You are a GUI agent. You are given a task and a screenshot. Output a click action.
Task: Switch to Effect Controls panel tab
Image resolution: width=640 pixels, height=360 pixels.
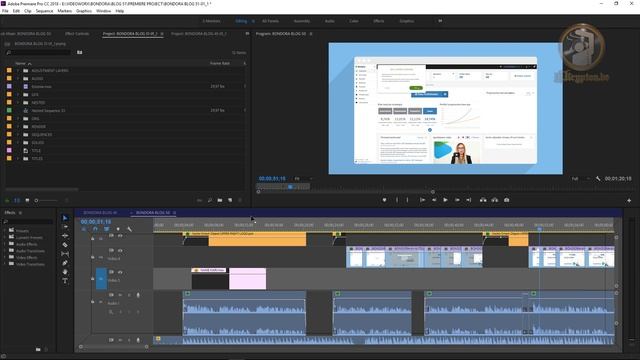[77, 34]
